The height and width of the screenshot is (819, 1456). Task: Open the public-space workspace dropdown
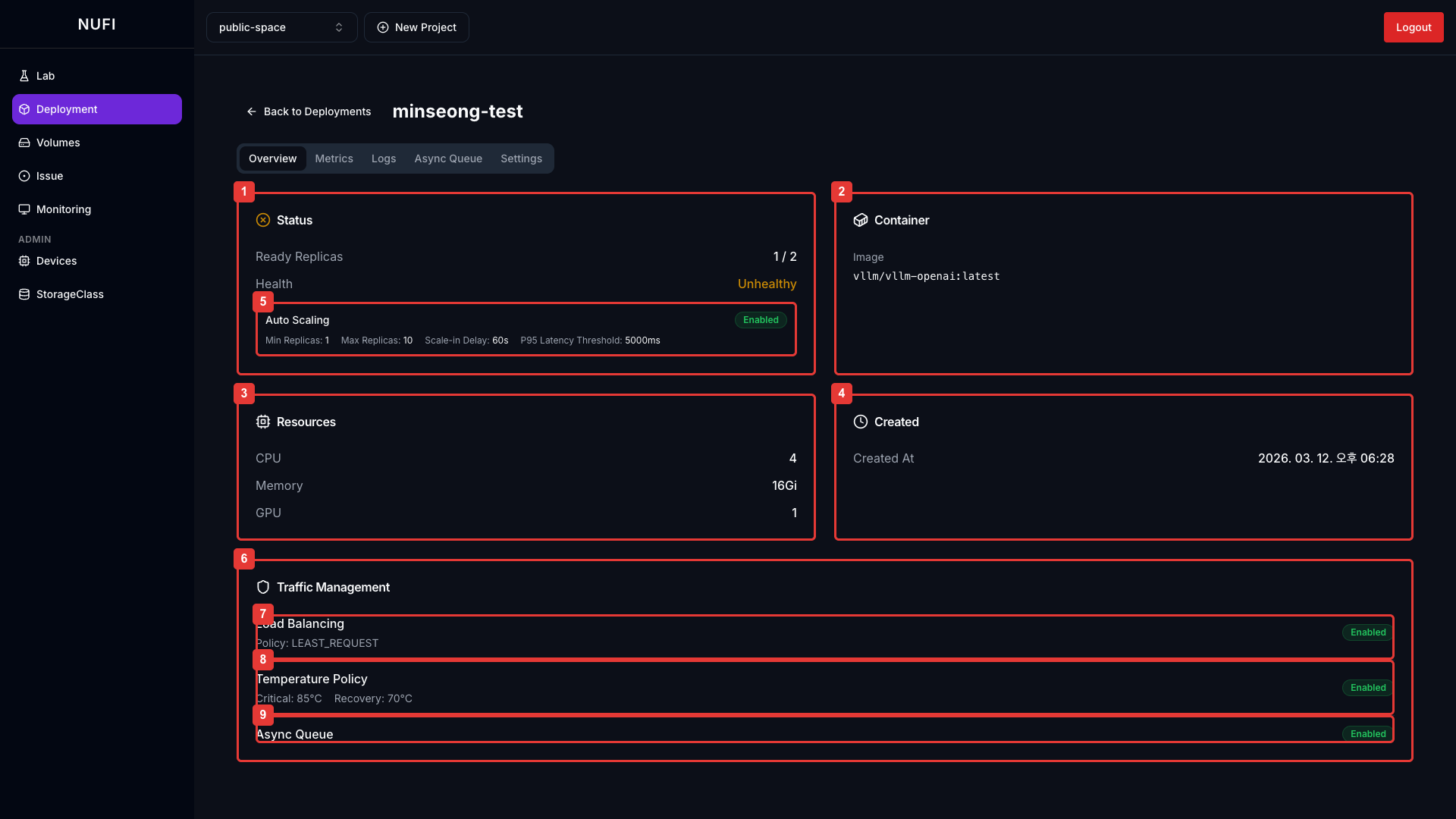(x=281, y=27)
